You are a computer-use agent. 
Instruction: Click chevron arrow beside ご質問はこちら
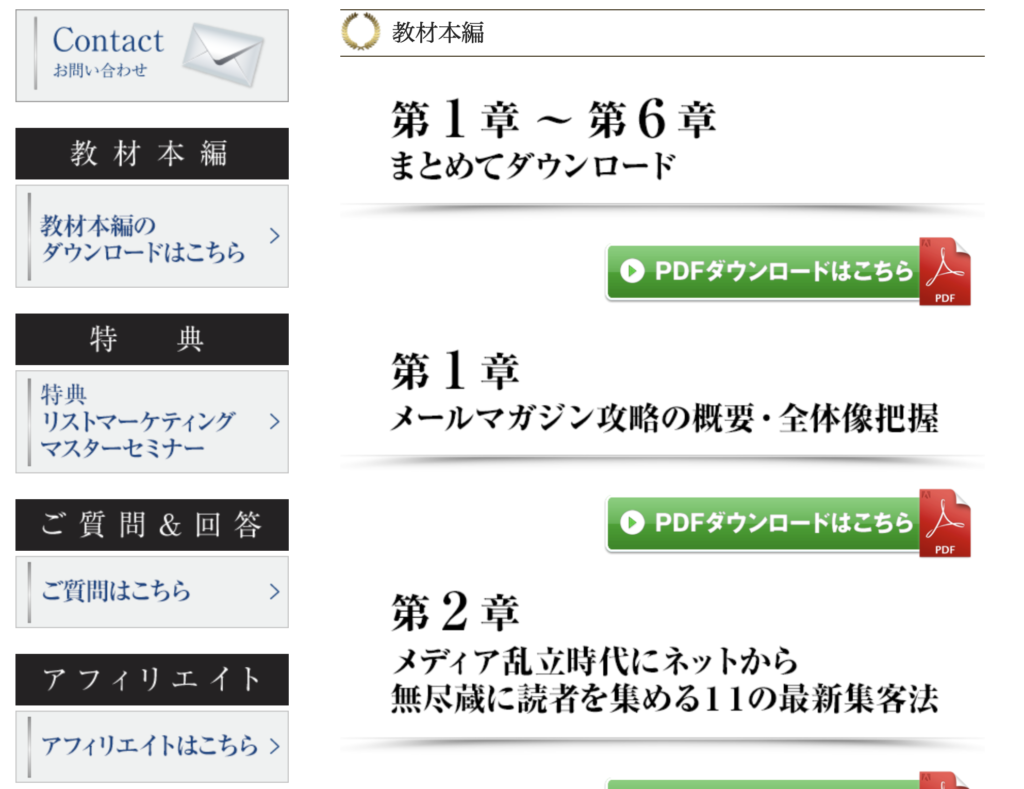(275, 591)
